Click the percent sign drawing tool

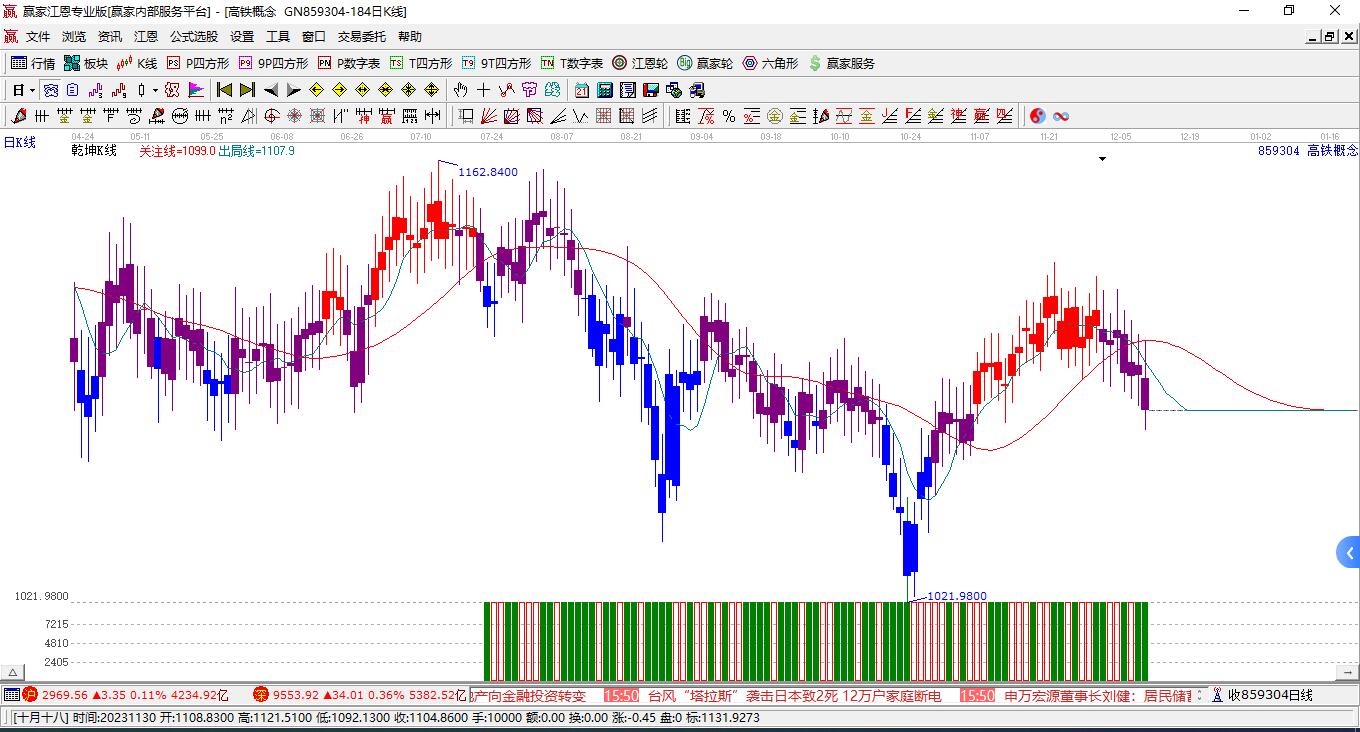[x=729, y=116]
